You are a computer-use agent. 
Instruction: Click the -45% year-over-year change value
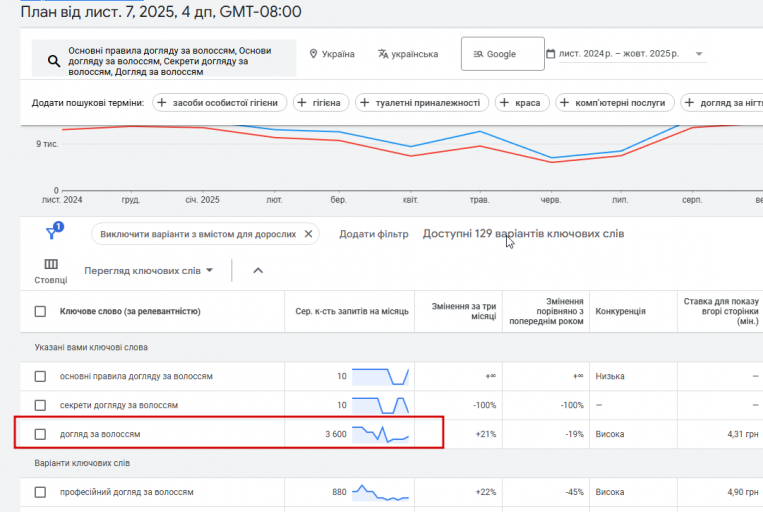(x=574, y=492)
